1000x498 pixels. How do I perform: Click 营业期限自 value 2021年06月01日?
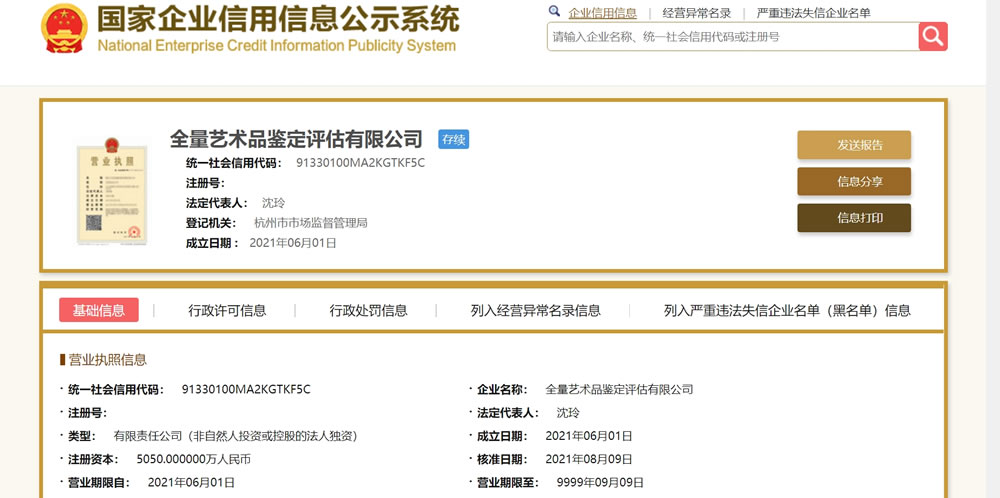(191, 483)
